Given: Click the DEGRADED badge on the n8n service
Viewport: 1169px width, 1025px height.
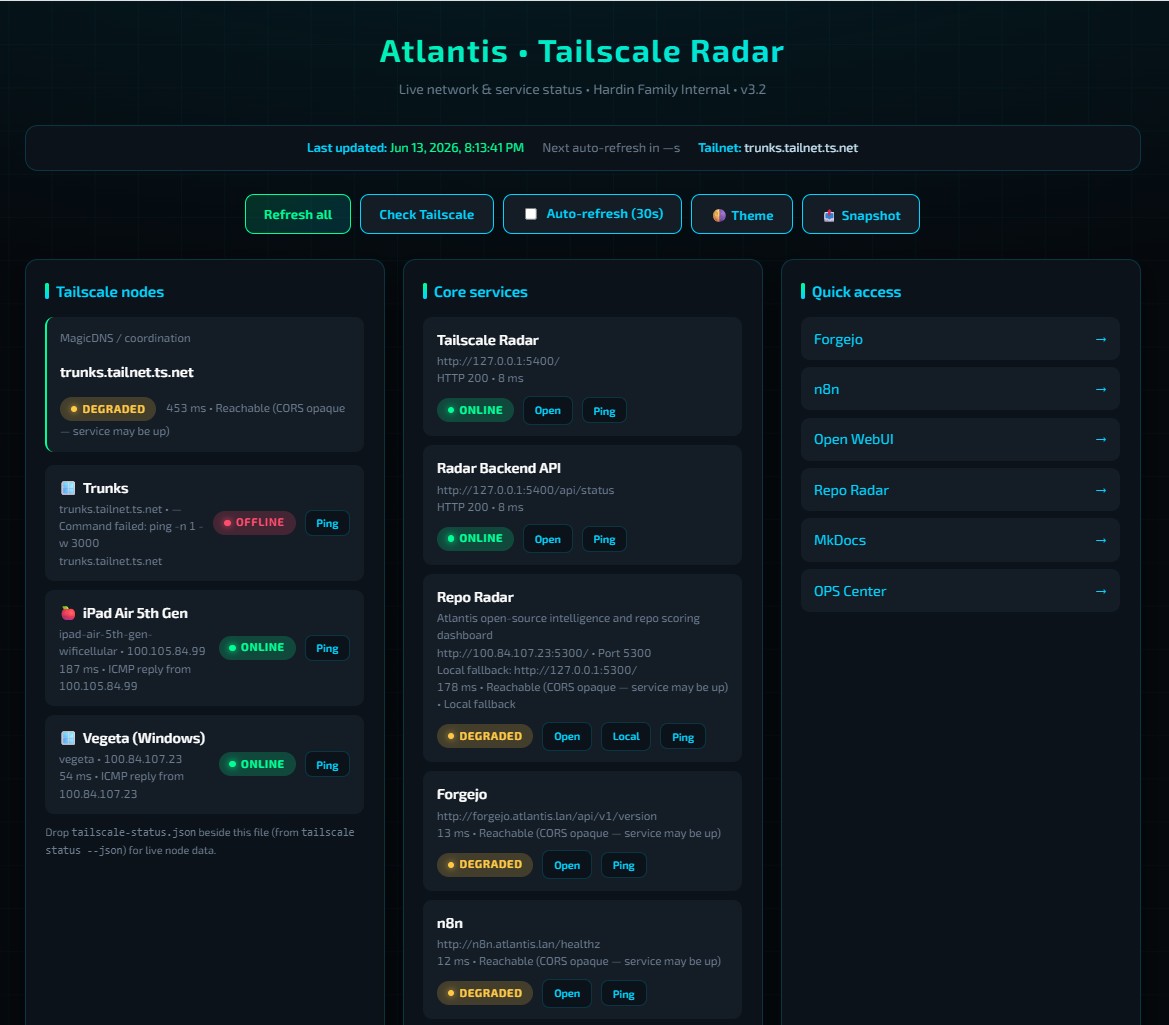Looking at the screenshot, I should click(x=485, y=993).
